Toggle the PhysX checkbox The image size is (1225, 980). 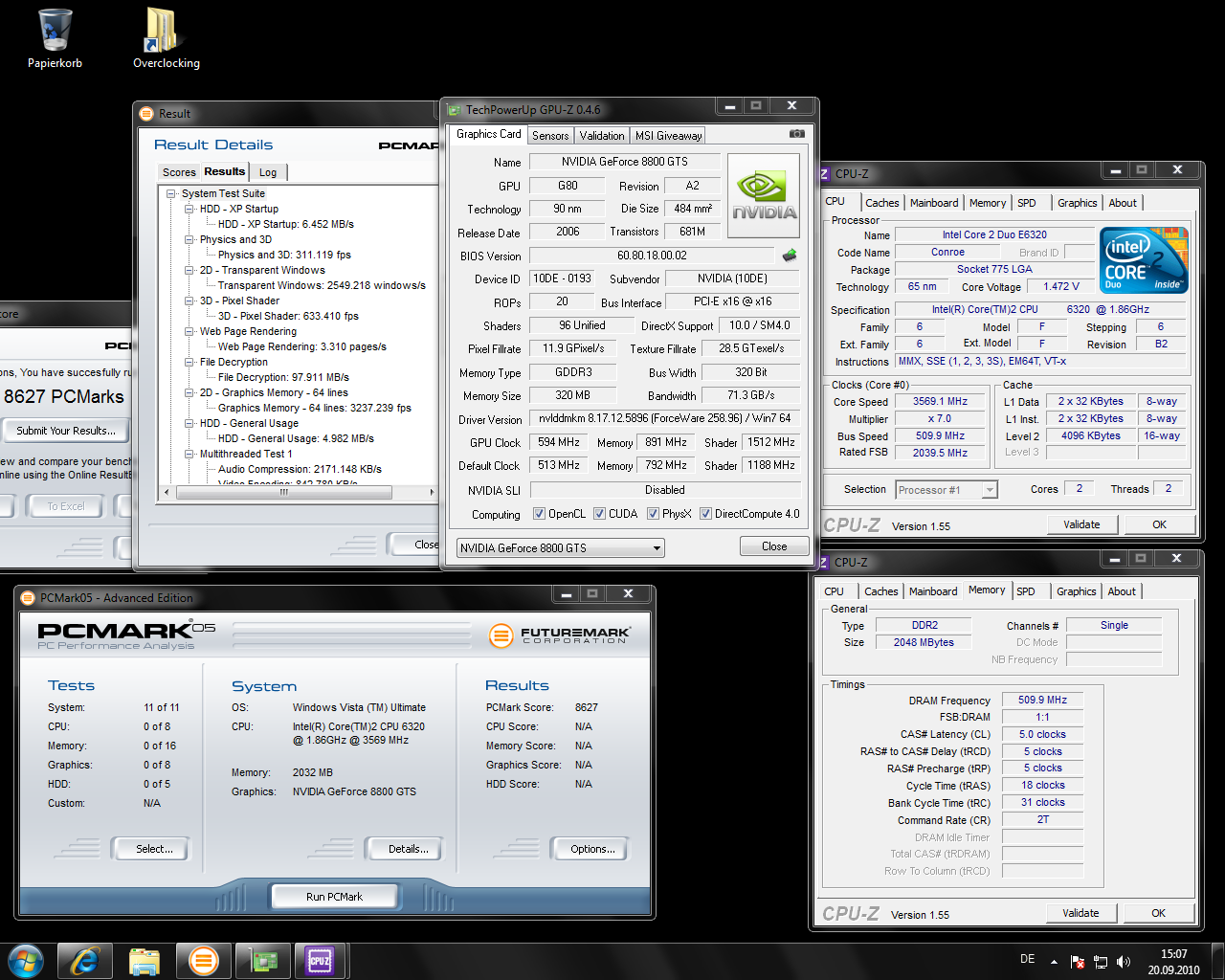pos(653,514)
